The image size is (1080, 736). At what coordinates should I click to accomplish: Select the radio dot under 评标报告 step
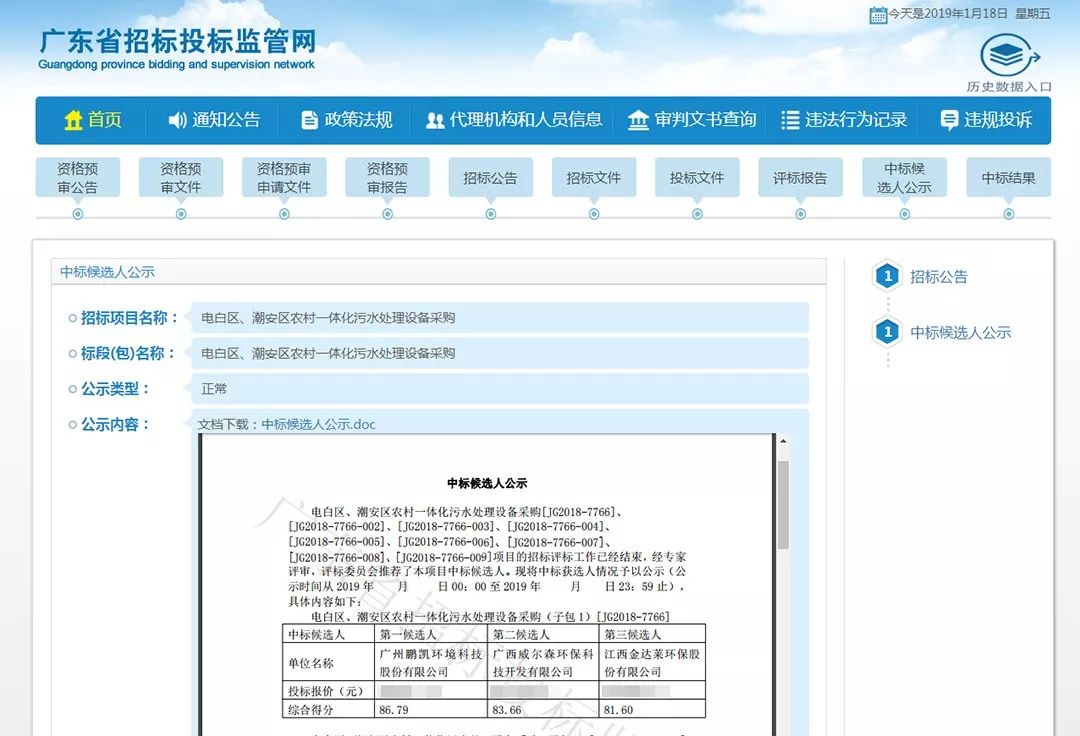pos(800,213)
